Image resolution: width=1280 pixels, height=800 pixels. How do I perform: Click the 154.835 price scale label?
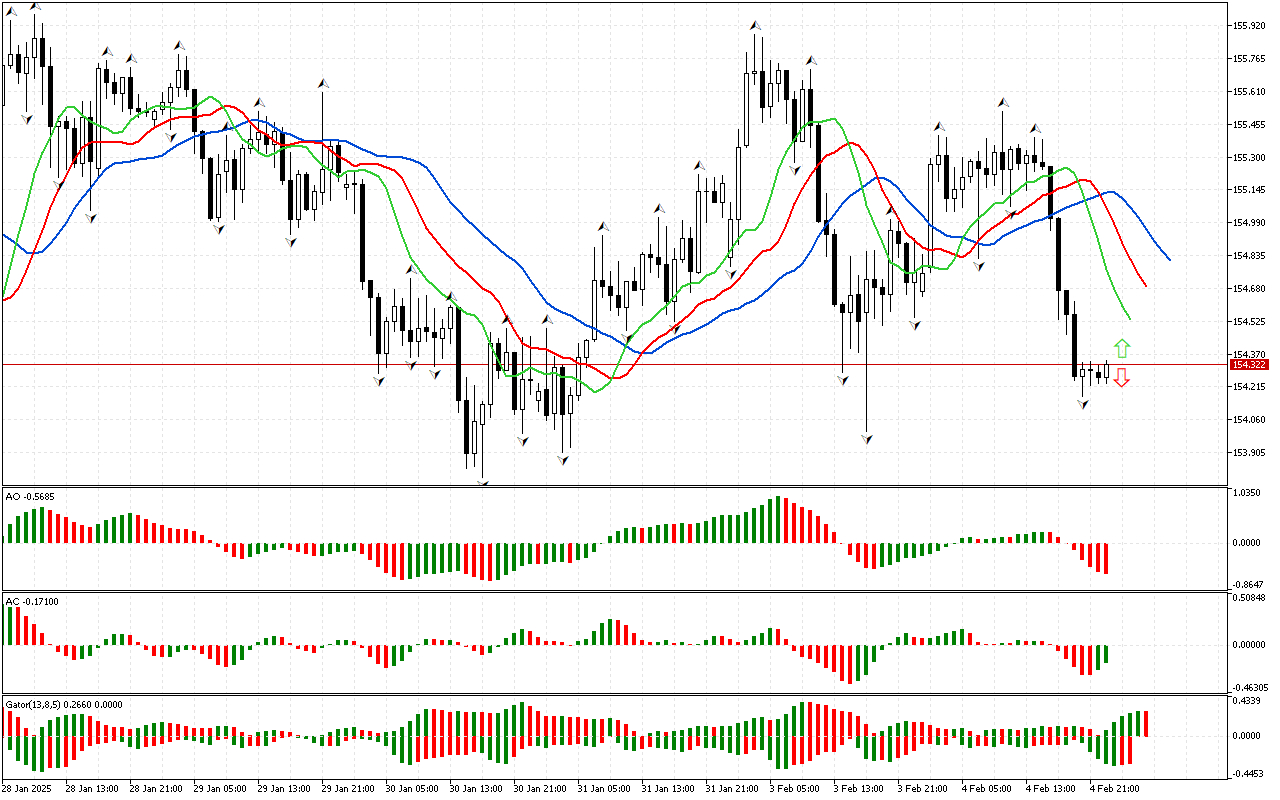1249,256
